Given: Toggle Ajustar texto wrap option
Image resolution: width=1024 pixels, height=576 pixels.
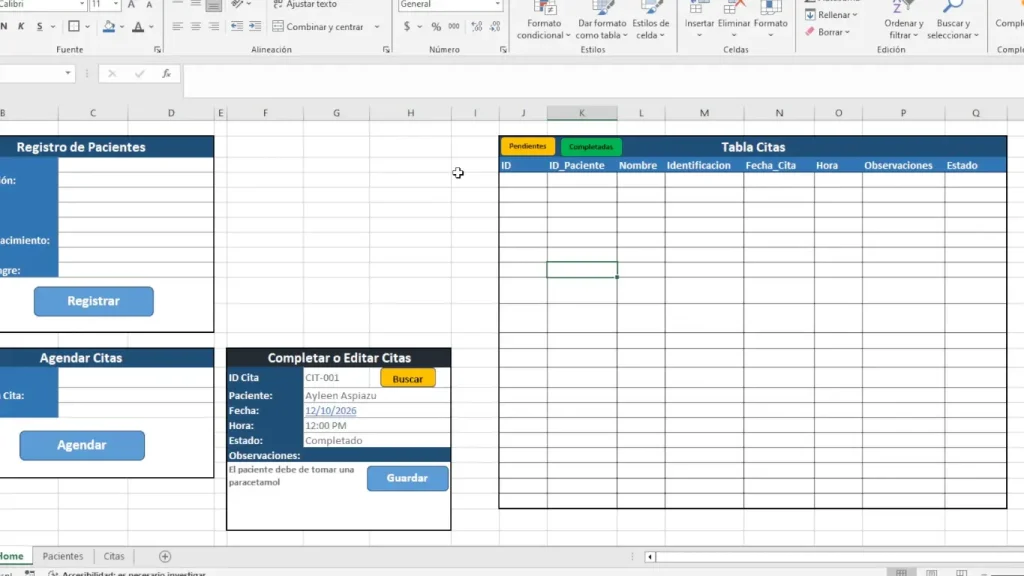Looking at the screenshot, I should point(304,5).
